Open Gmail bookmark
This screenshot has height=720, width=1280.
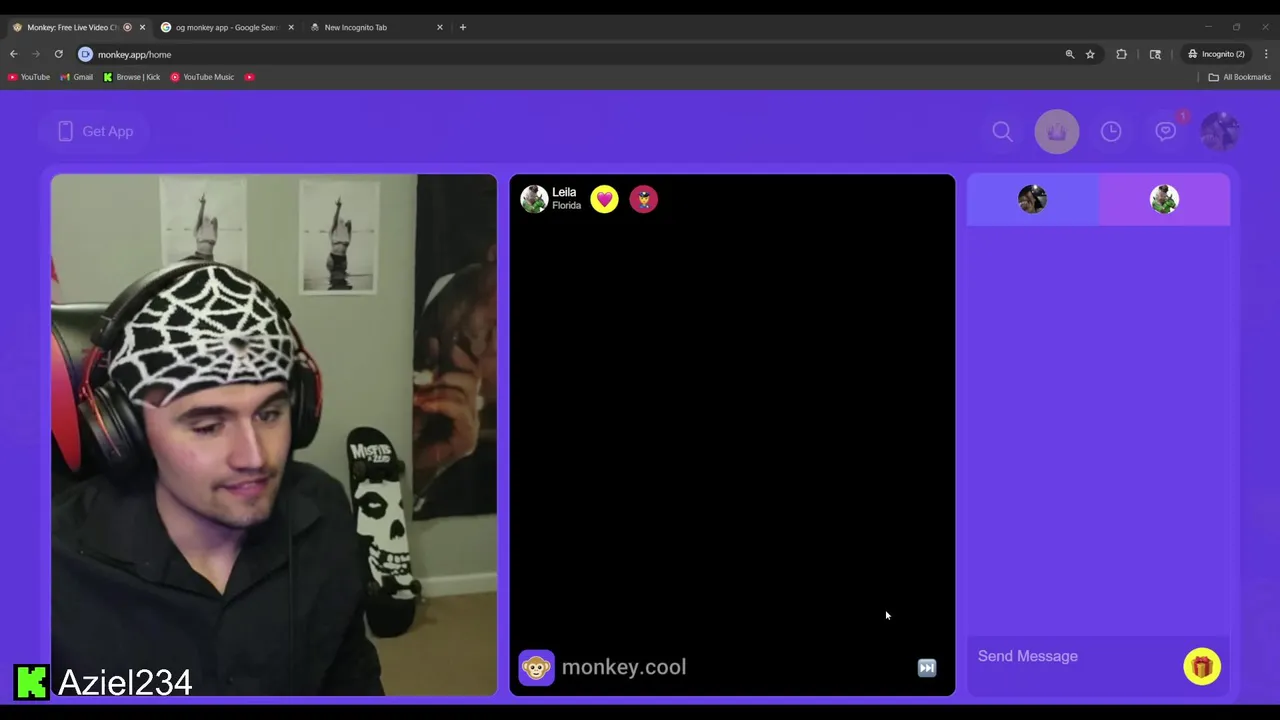pyautogui.click(x=77, y=77)
